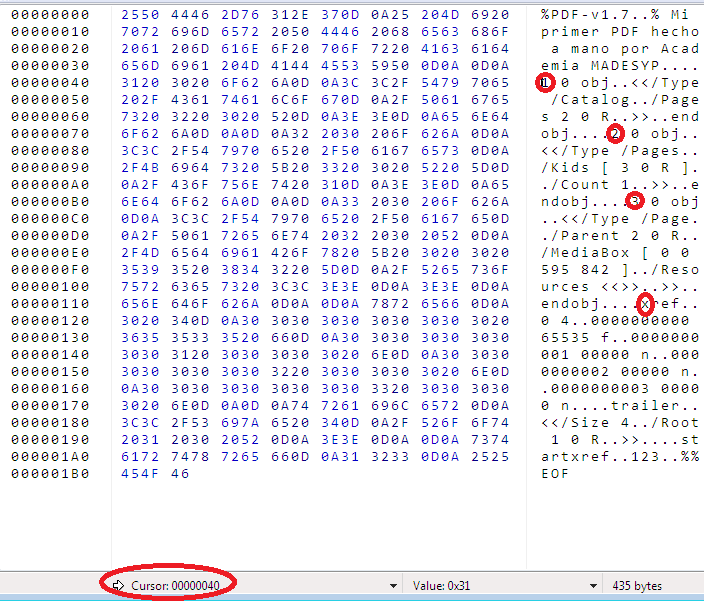Click hex cell 696D
This screenshot has width=704, height=601.
190,32
